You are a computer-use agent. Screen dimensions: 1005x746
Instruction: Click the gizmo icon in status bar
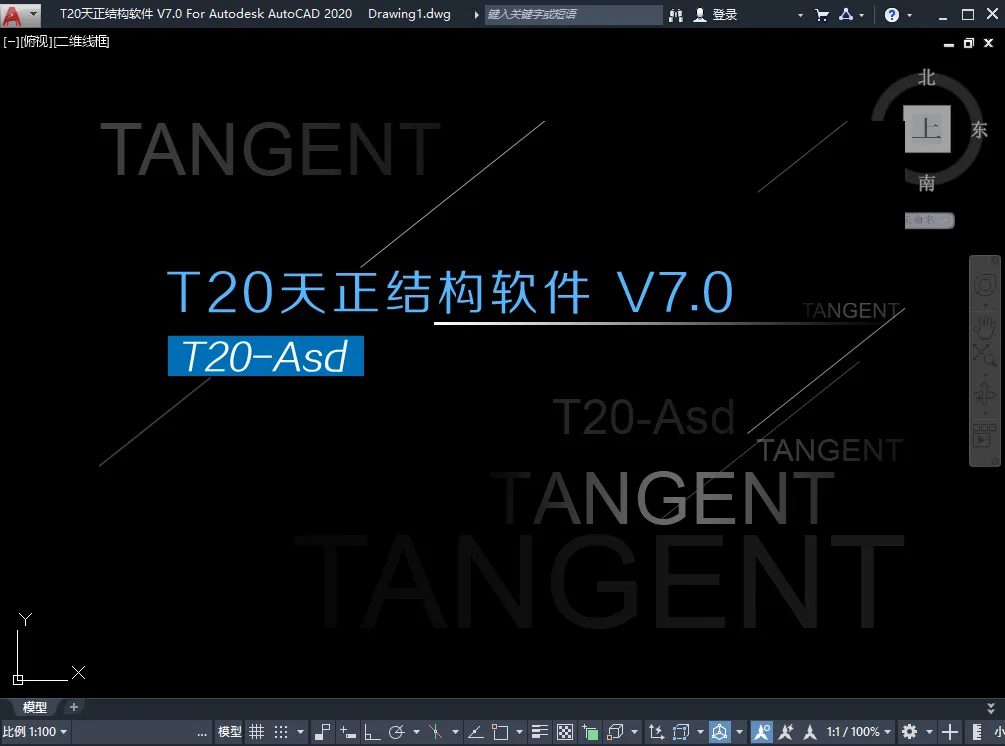click(x=720, y=732)
